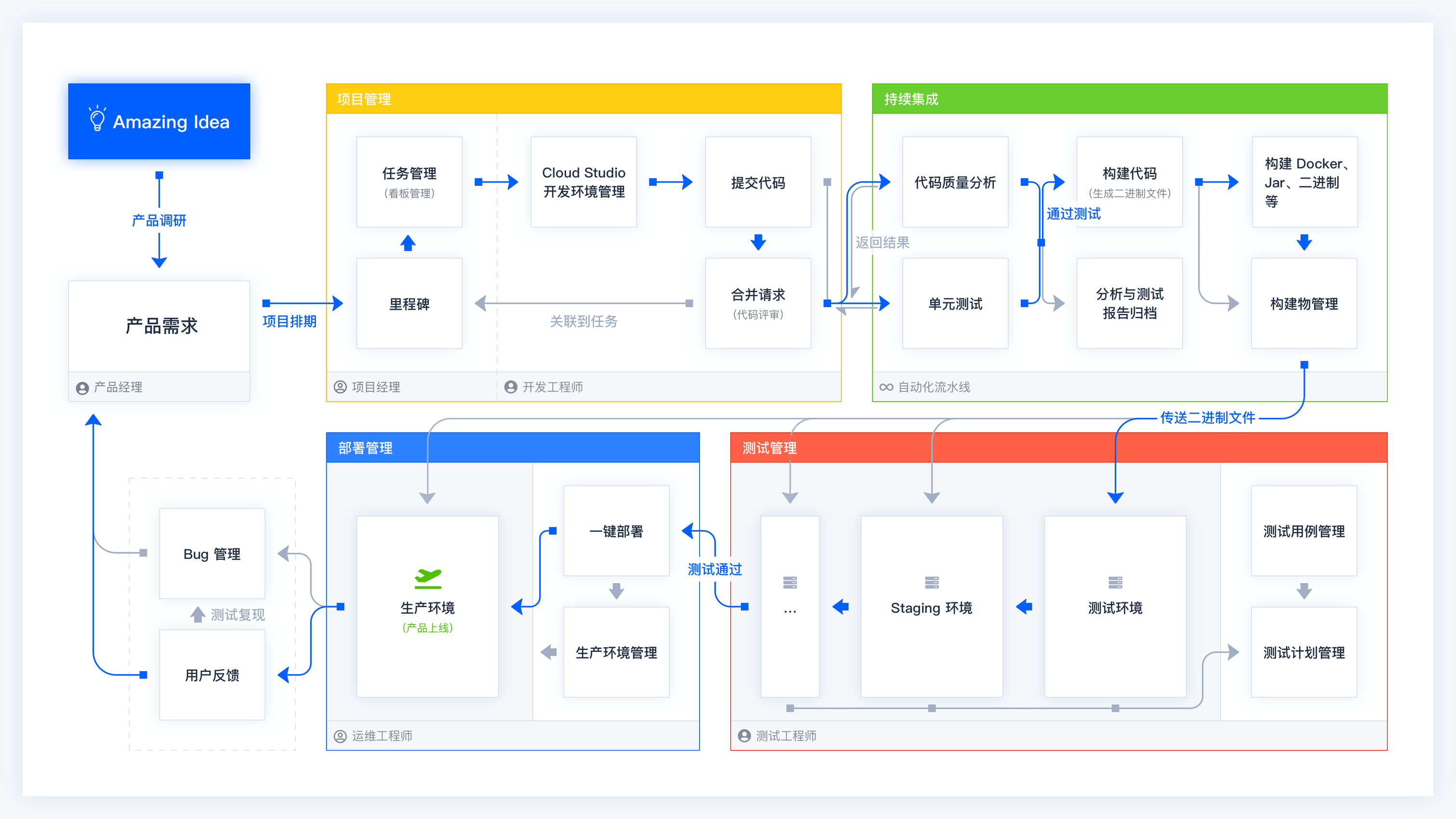
Task: Toggle the 传送二进制文件 connector node
Action: (1206, 418)
